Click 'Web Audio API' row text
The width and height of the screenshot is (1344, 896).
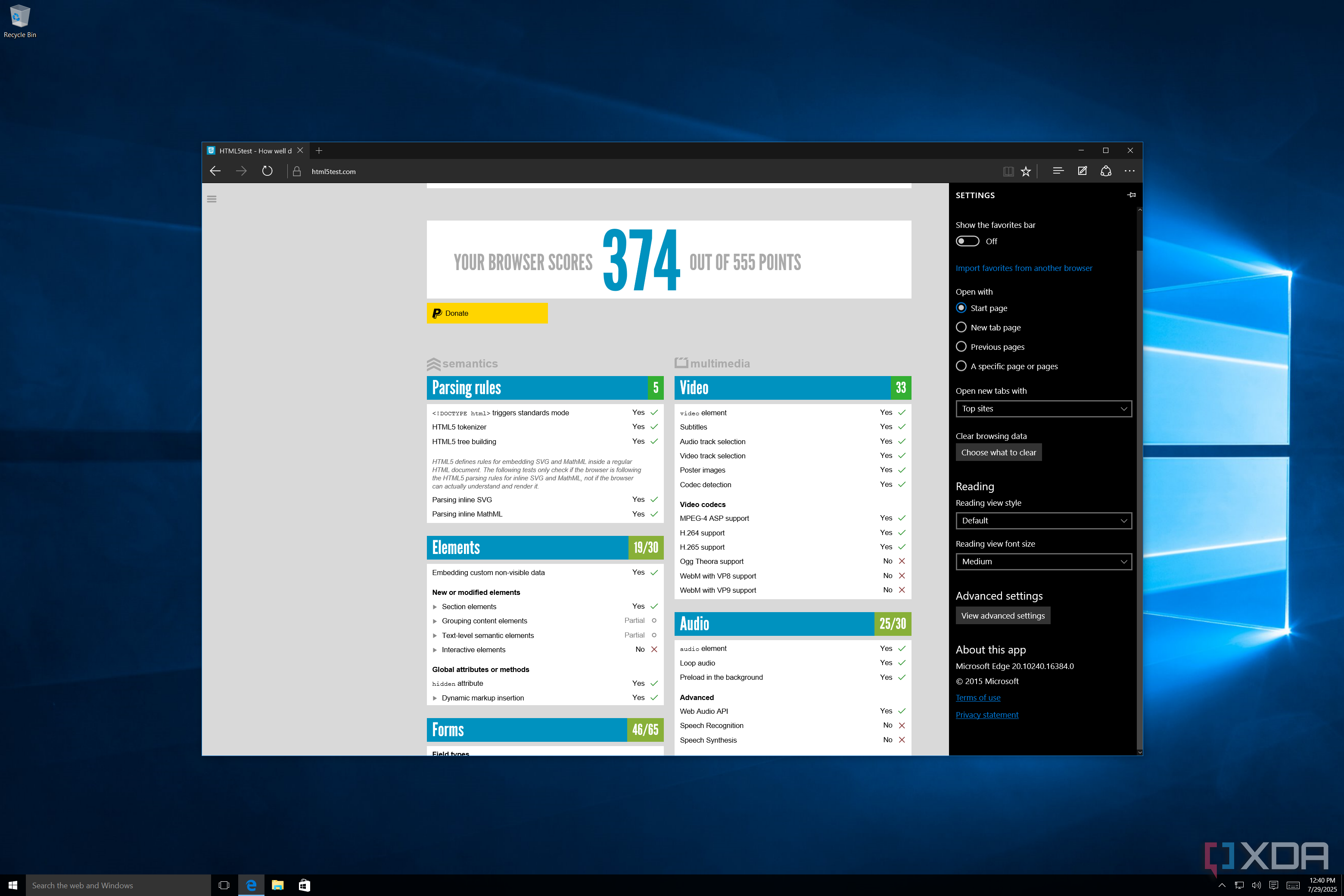click(703, 711)
